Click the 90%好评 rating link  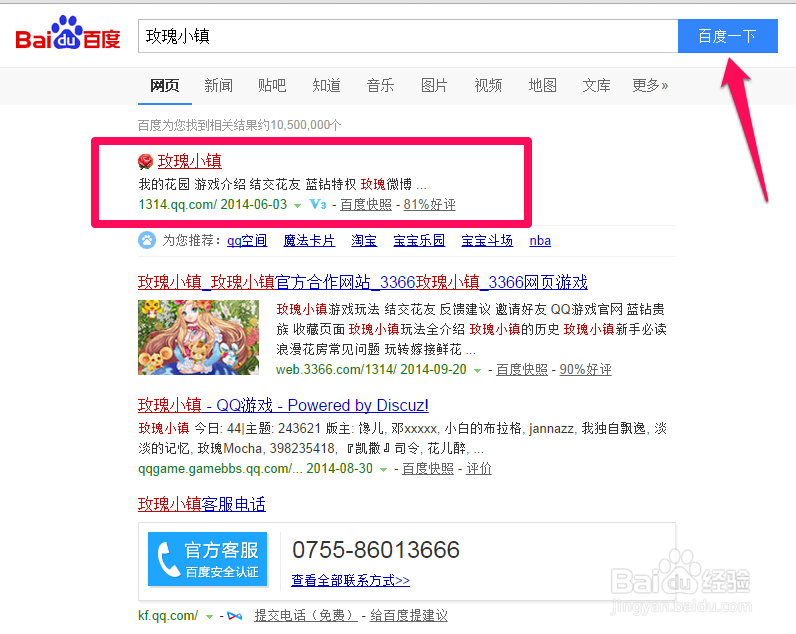pos(585,370)
